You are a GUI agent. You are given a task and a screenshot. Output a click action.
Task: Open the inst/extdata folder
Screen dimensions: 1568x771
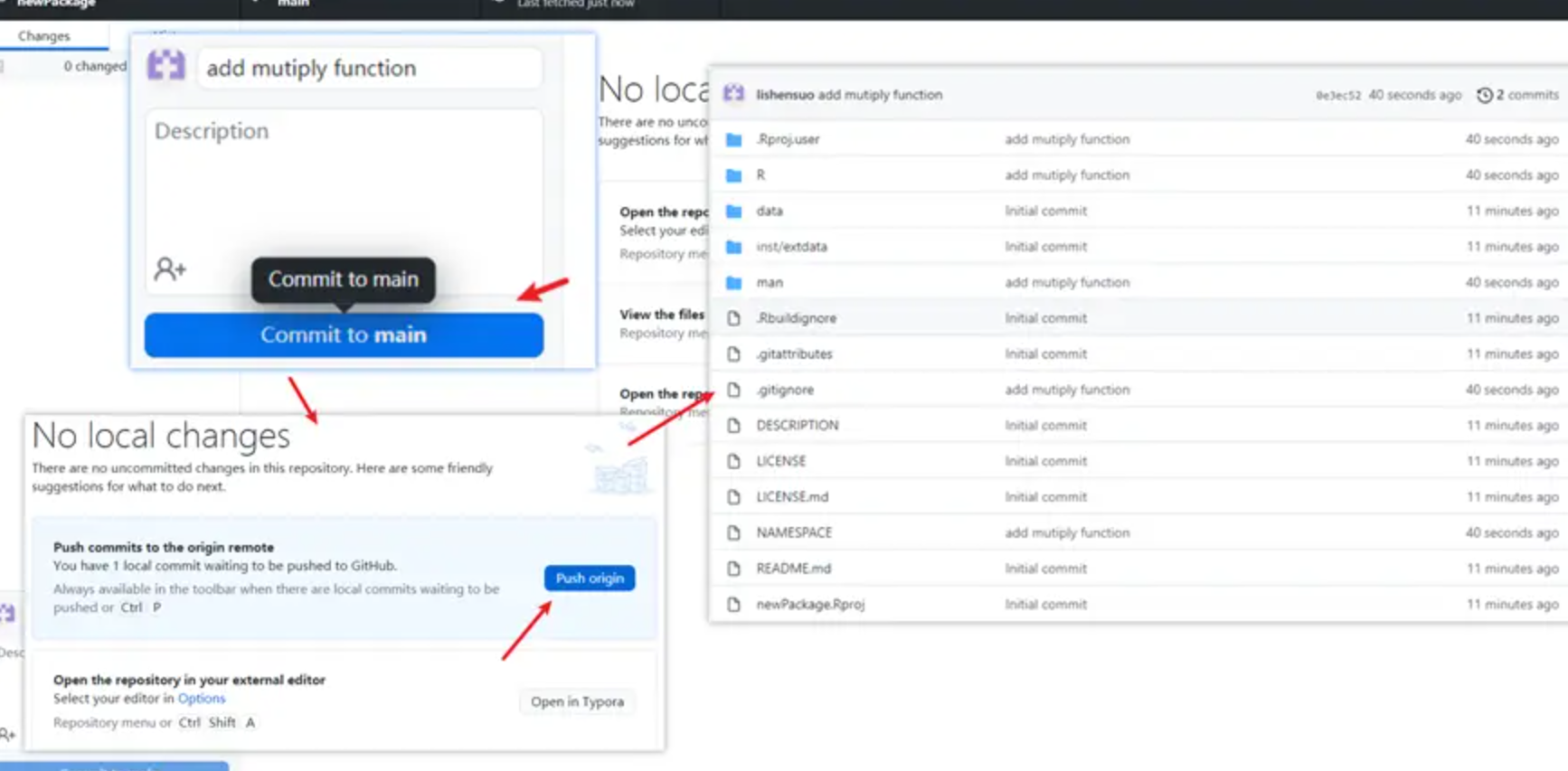click(791, 247)
